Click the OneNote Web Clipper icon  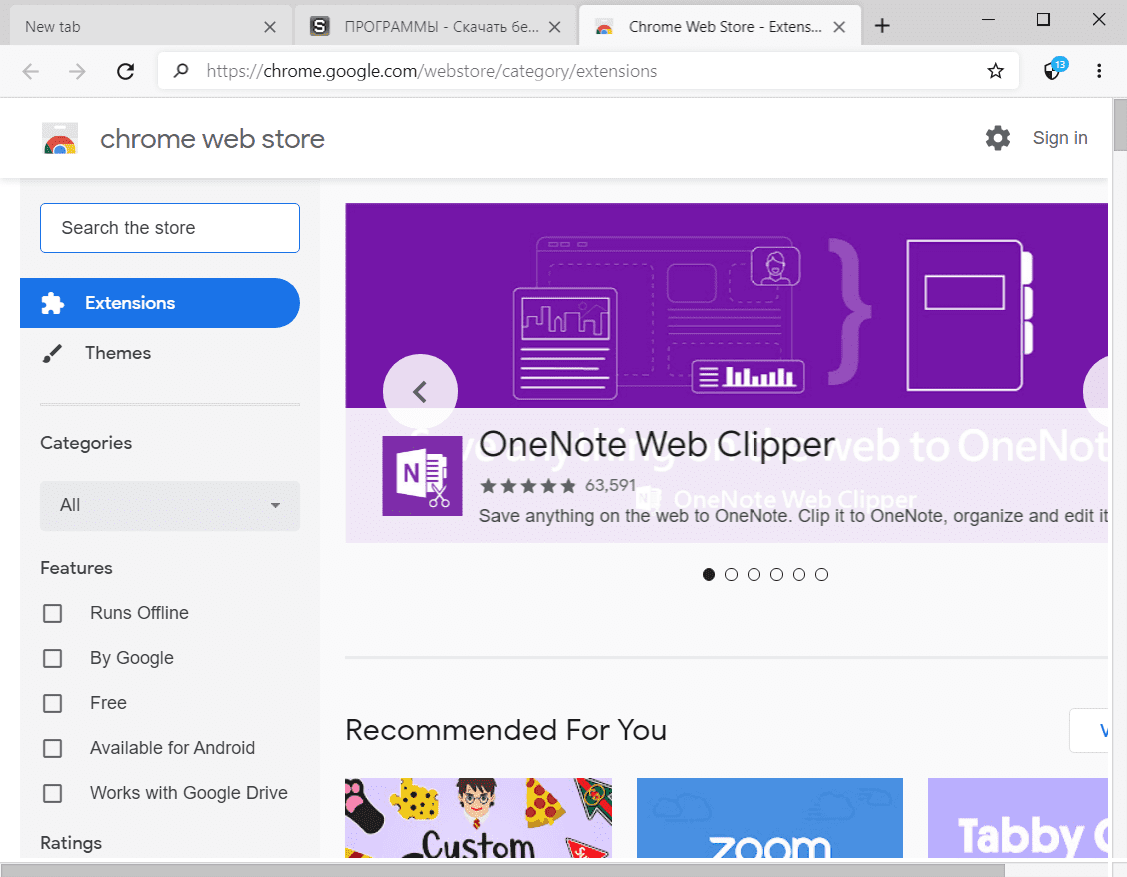pyautogui.click(x=422, y=476)
